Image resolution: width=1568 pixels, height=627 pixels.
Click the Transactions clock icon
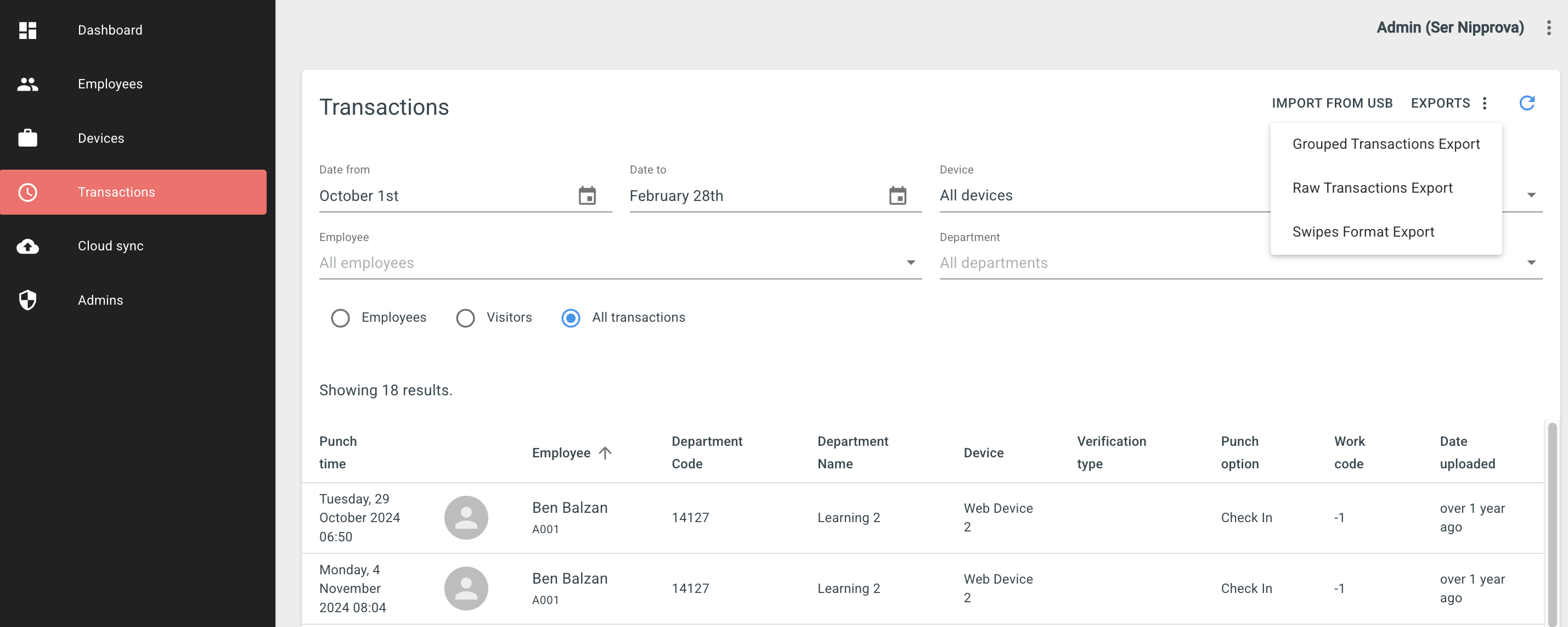[x=27, y=192]
